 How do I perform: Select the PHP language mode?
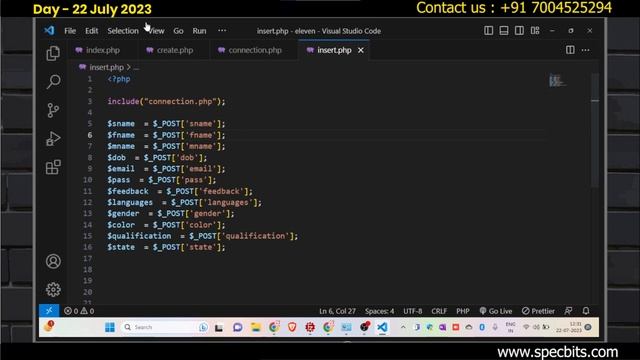tap(462, 311)
